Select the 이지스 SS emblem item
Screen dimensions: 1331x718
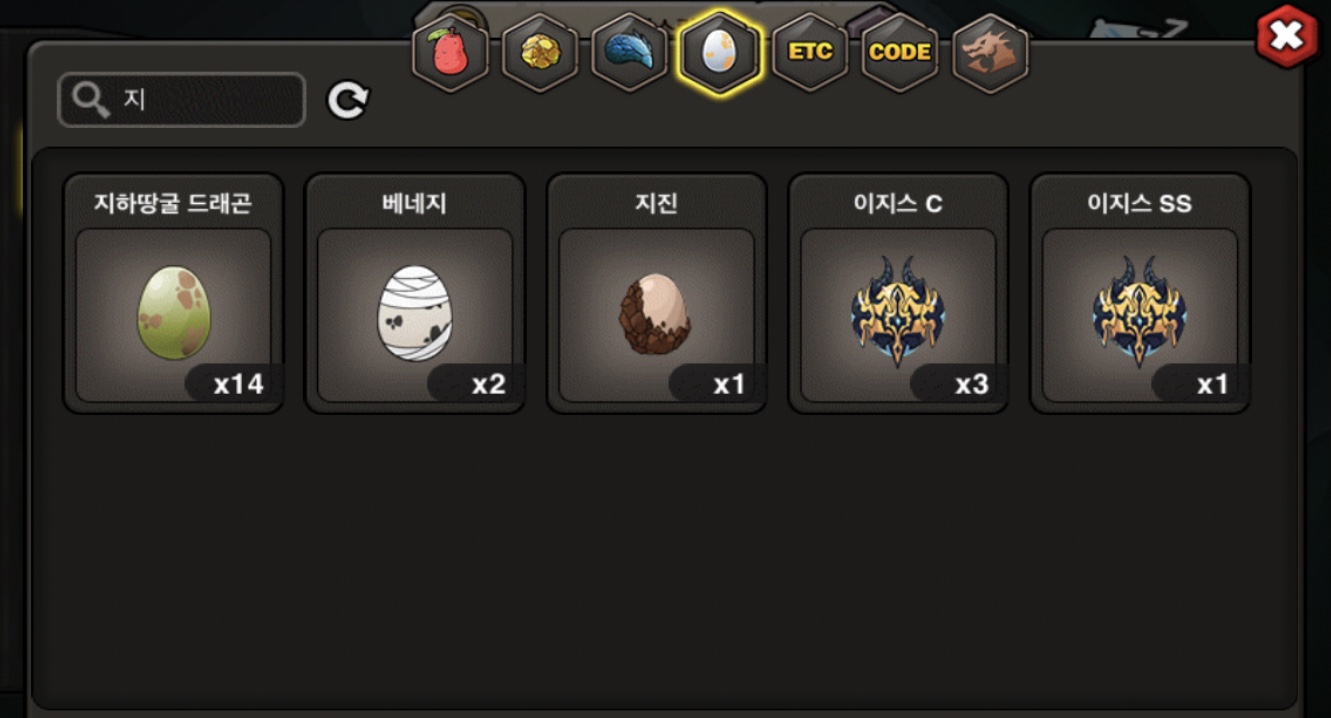point(1141,314)
